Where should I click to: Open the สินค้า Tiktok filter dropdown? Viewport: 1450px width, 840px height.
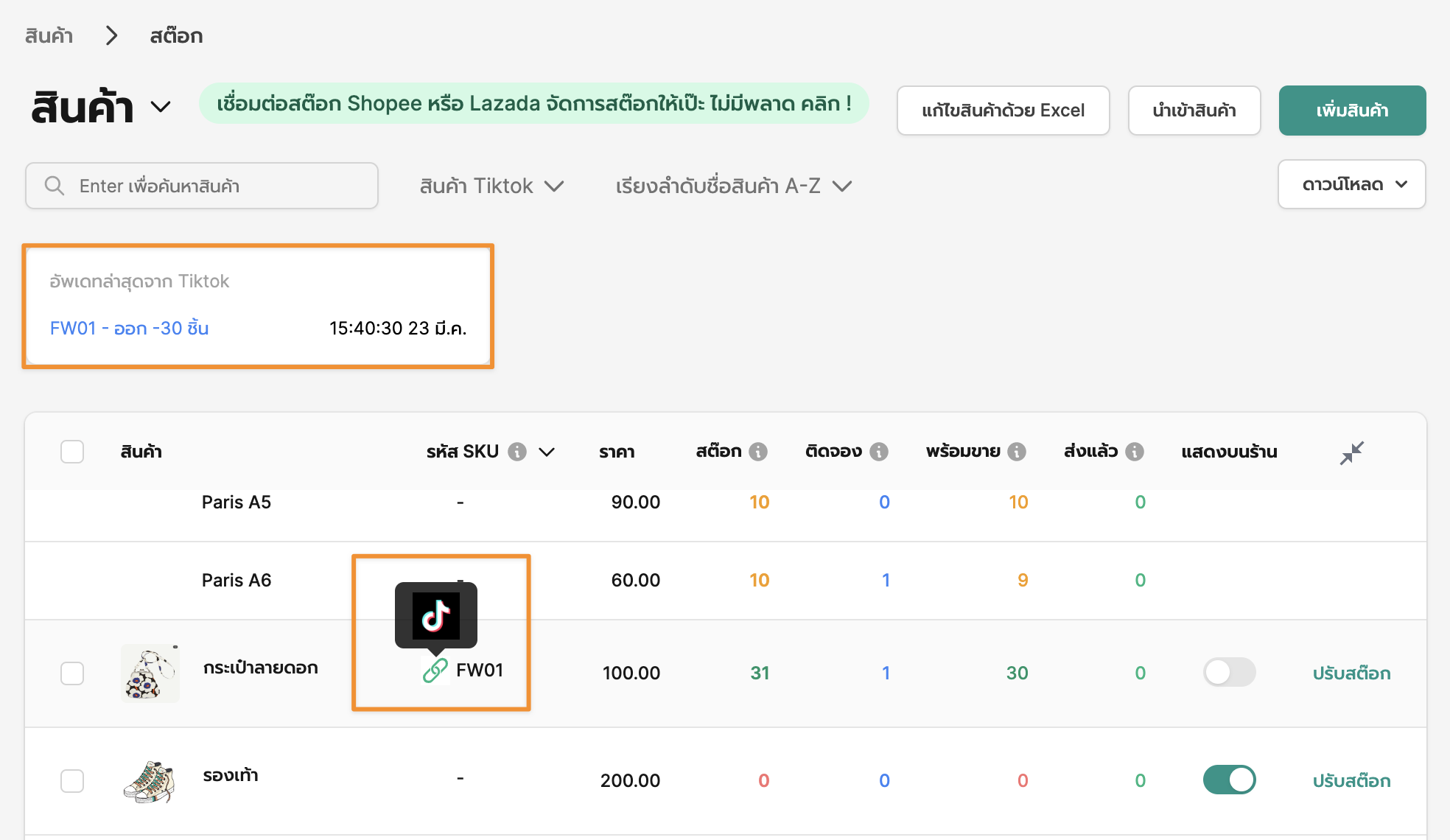(x=491, y=186)
